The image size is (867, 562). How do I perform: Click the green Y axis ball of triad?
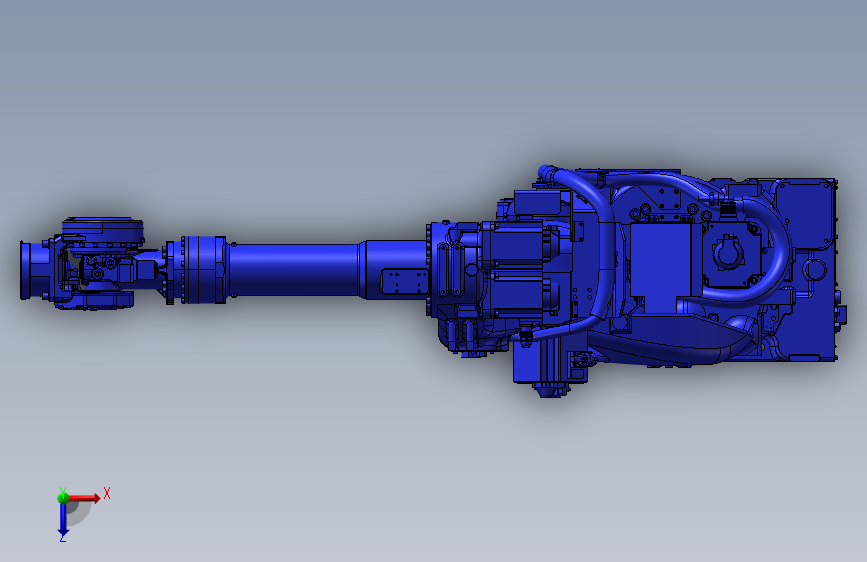point(63,498)
